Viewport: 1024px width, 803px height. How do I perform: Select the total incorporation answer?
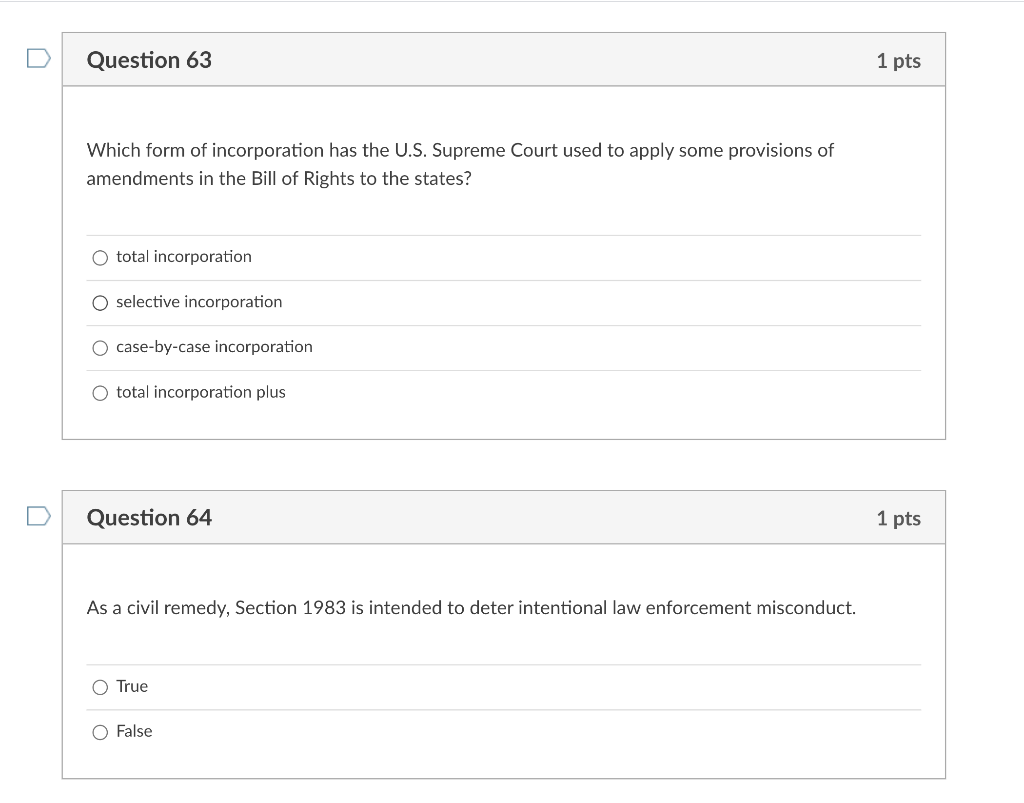coord(100,257)
